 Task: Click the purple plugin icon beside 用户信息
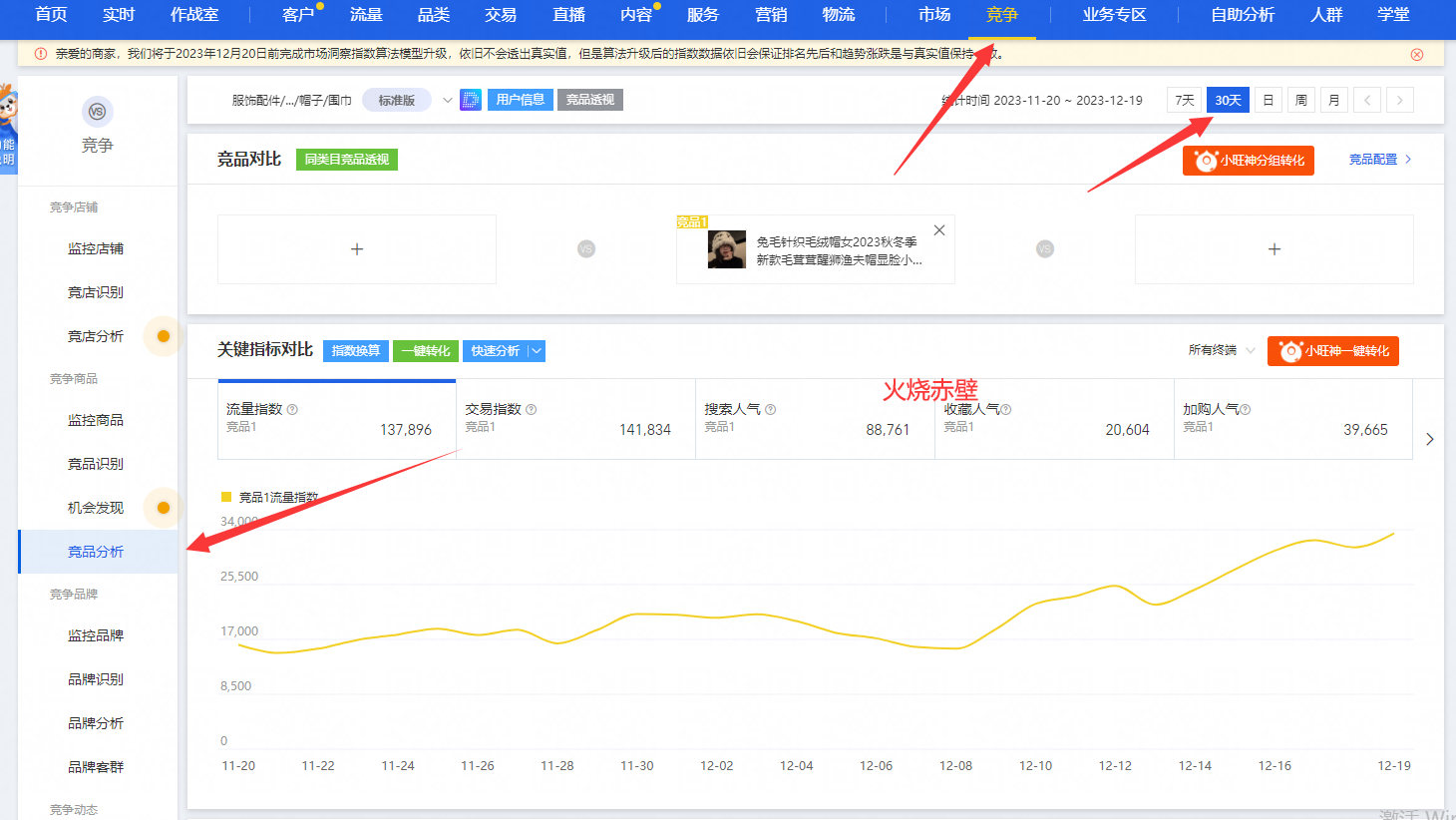coord(471,100)
